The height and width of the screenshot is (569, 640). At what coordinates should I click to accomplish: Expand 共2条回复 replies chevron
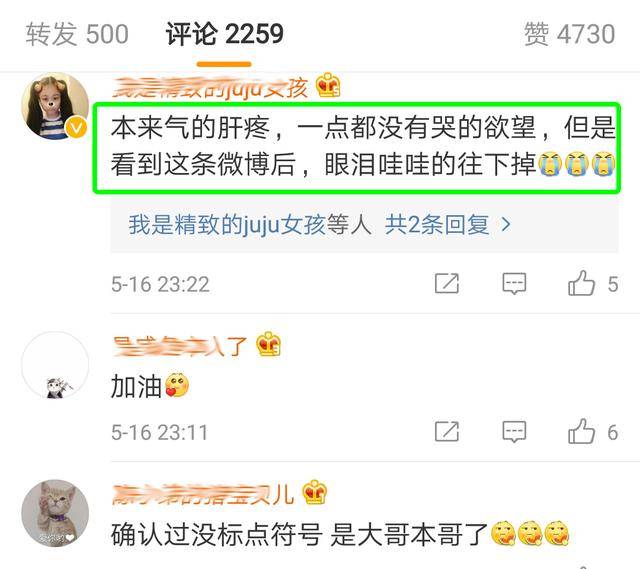(x=506, y=224)
